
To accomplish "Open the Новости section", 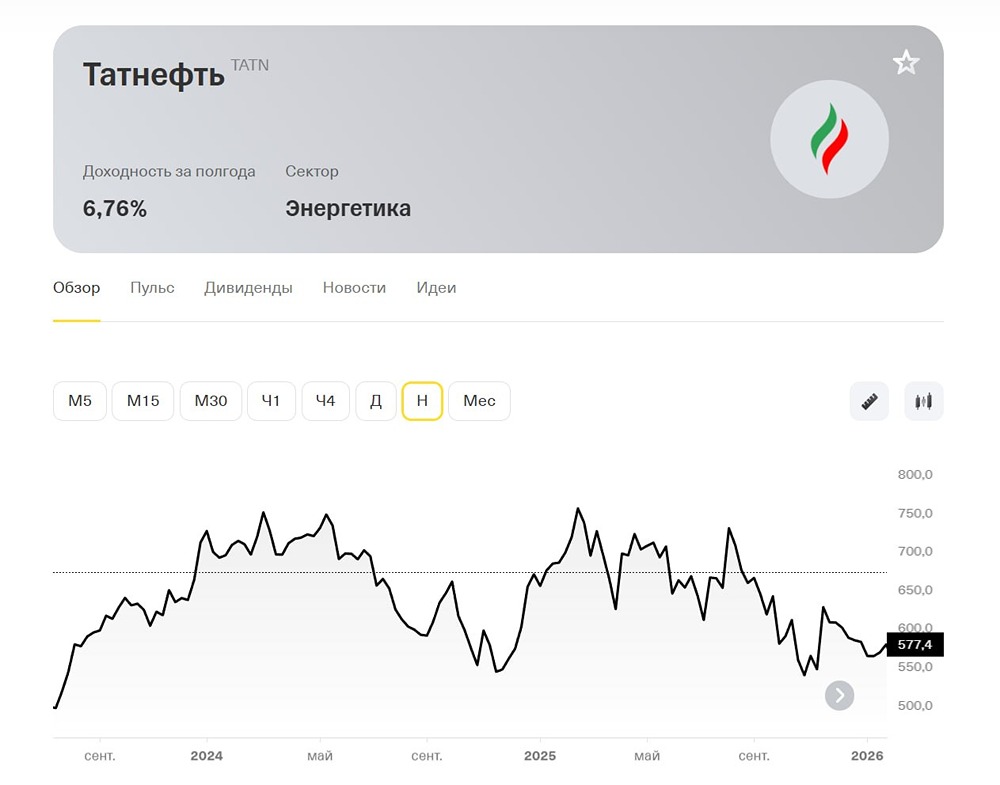I will pos(354,288).
